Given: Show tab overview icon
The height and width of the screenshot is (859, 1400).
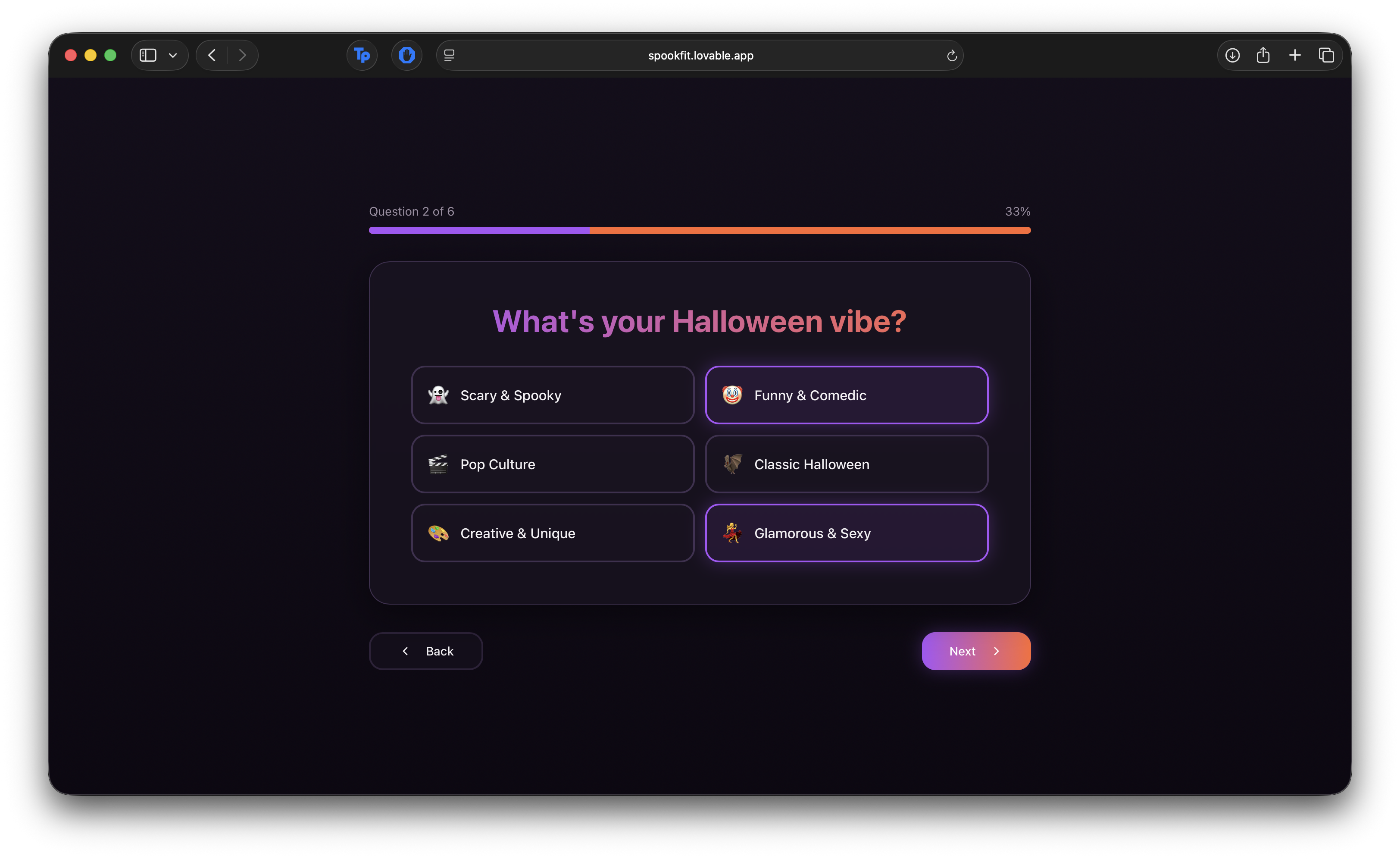Looking at the screenshot, I should 1326,55.
